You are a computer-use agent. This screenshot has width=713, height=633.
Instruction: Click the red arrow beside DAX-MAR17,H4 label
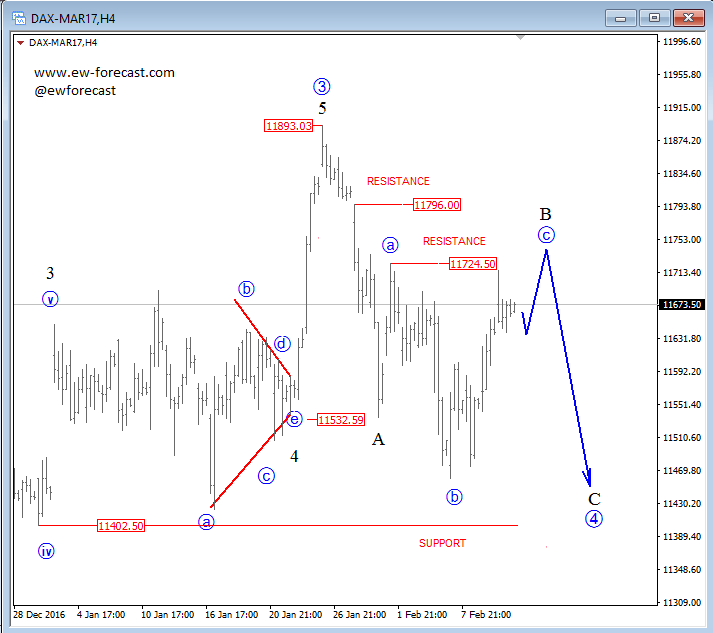click(x=20, y=42)
